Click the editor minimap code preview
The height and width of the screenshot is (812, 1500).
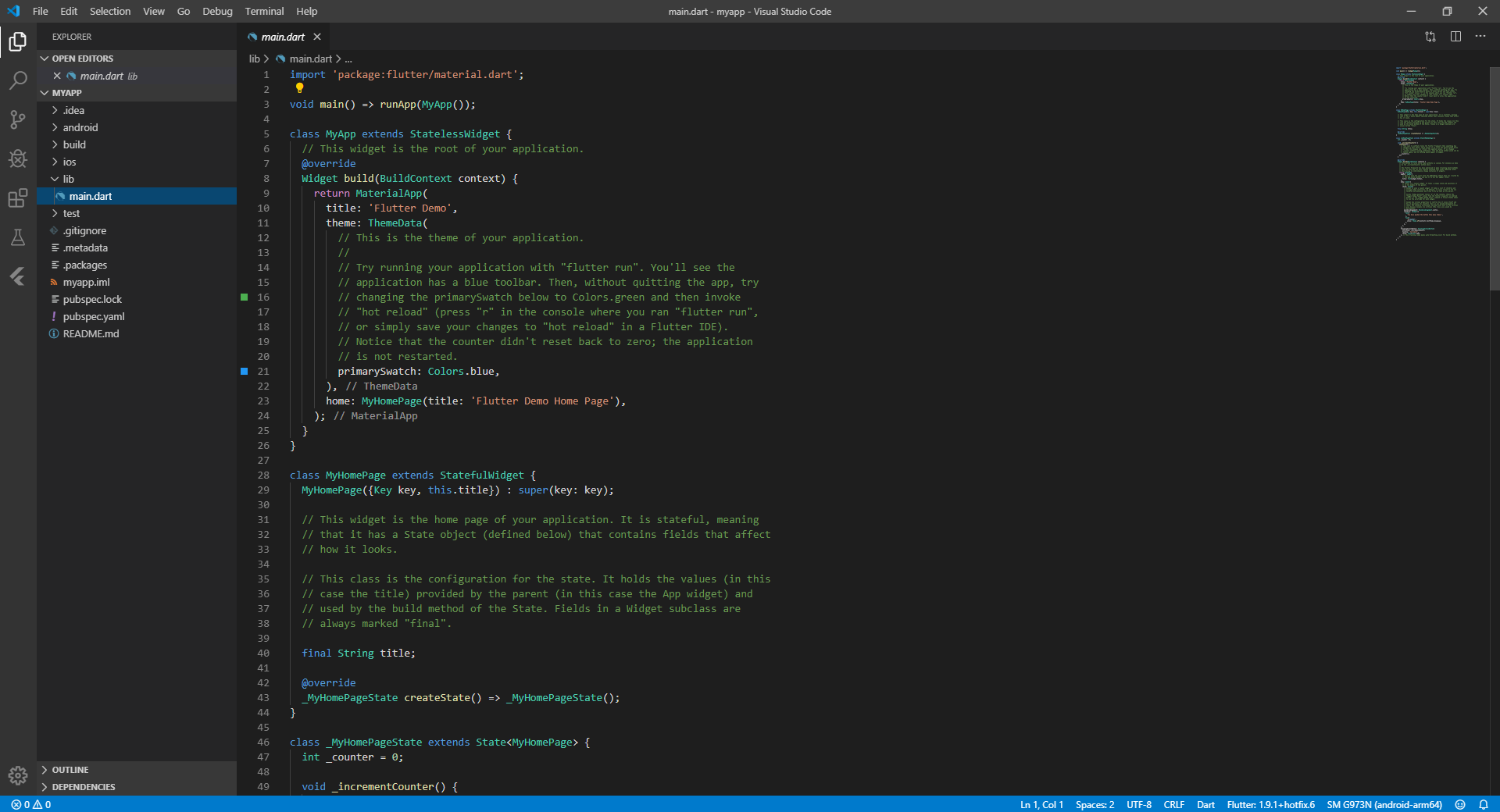point(1427,152)
